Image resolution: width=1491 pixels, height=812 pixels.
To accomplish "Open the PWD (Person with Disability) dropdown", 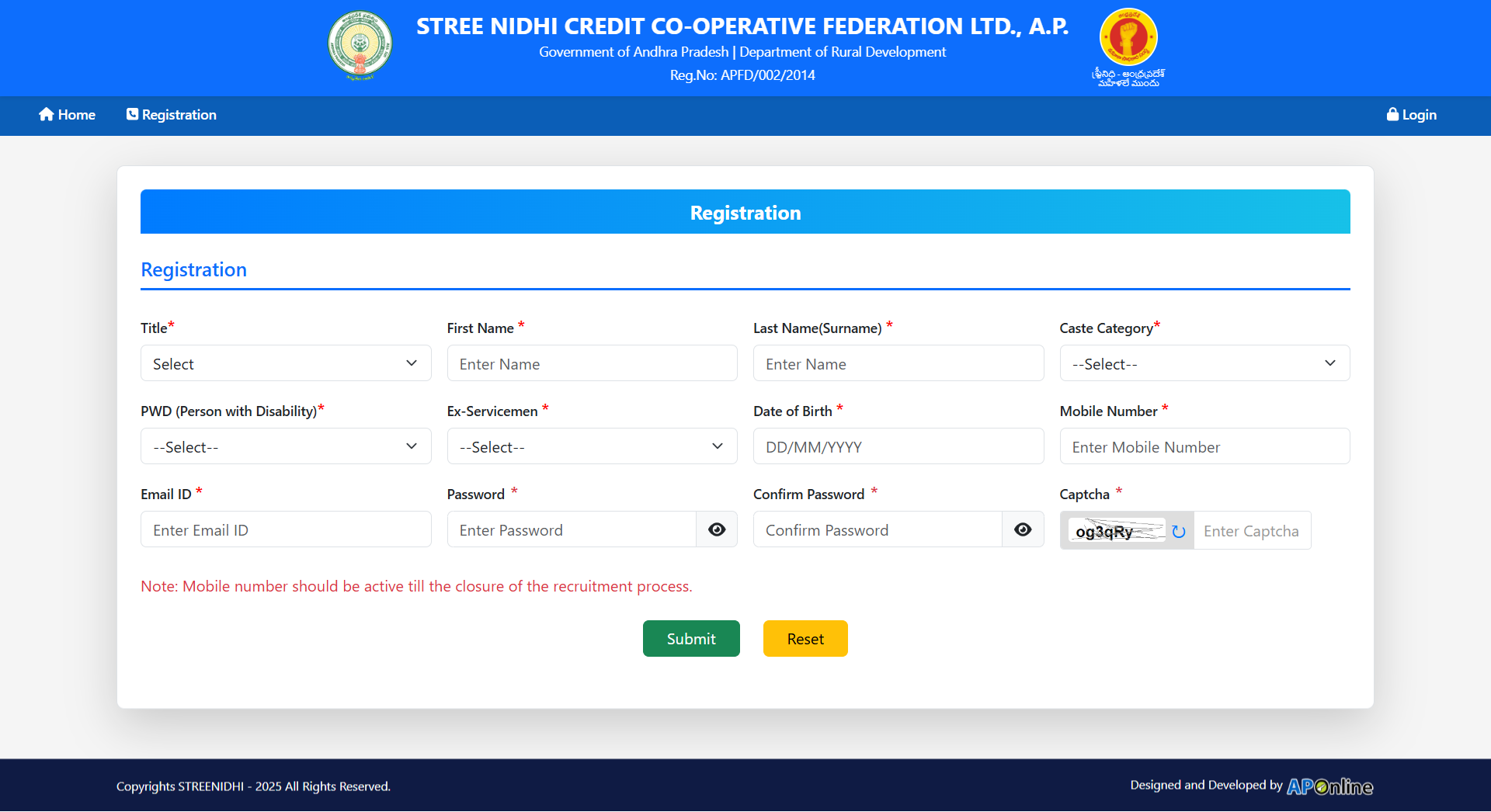I will 285,446.
